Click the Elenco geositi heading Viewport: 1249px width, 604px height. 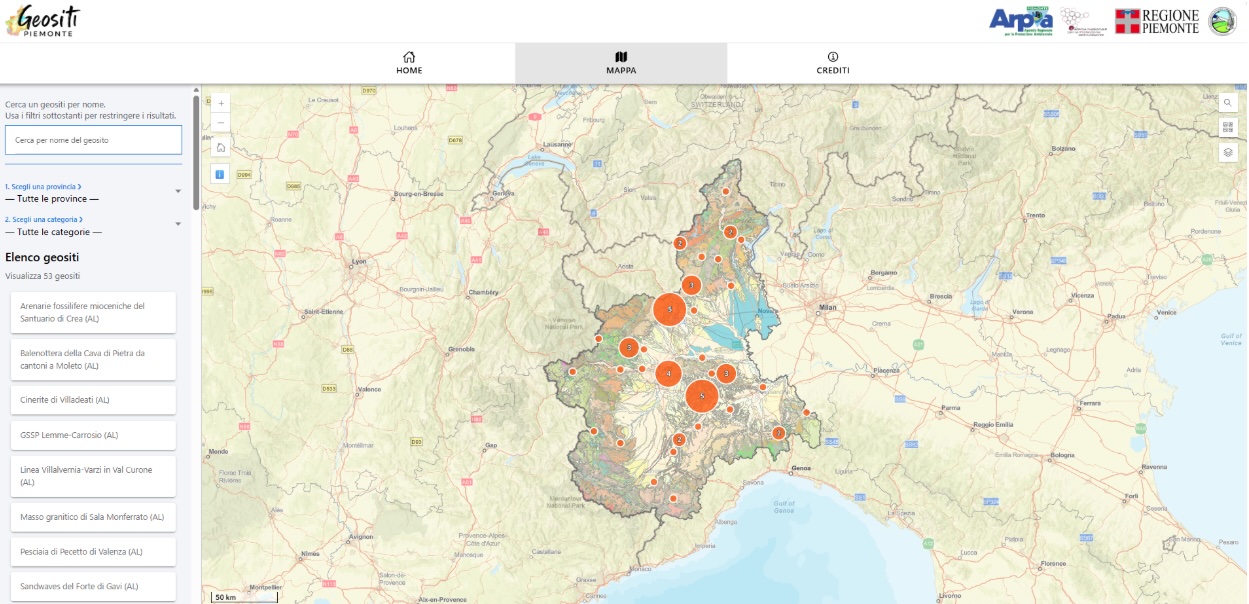coord(42,257)
